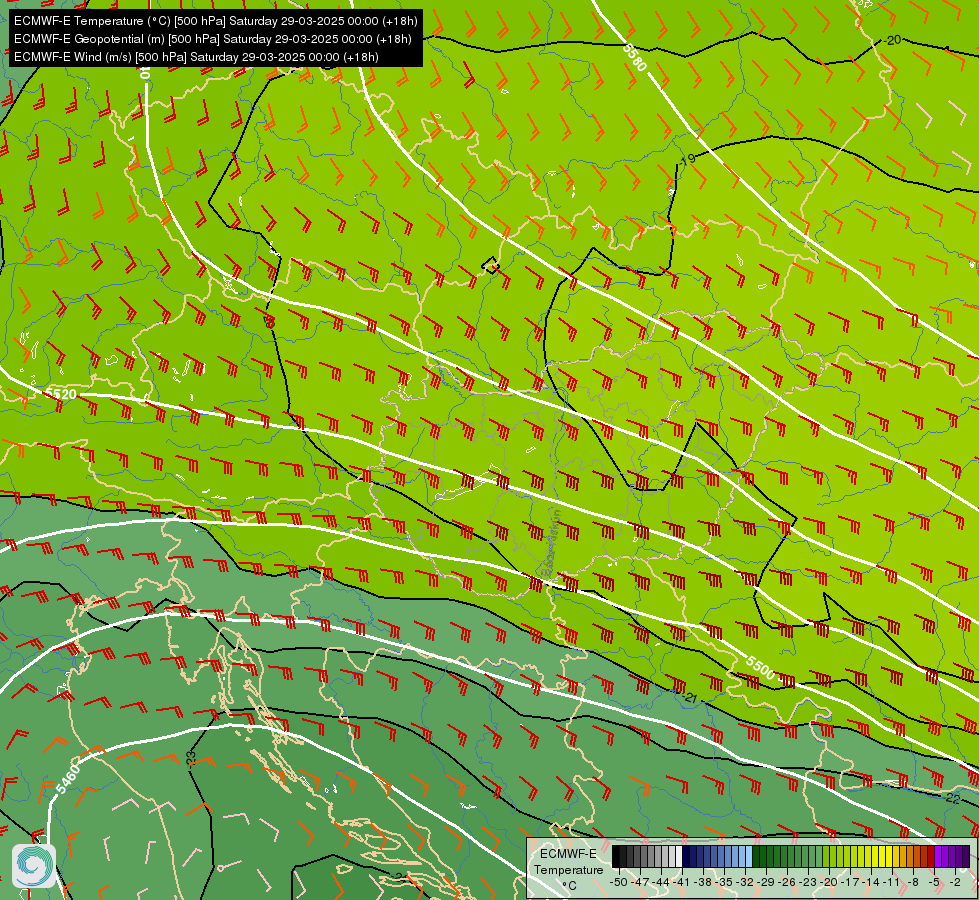The image size is (979, 900).
Task: Click the legend title 'ECMWF-E Temperature °C'
Action: pyautogui.click(x=569, y=869)
